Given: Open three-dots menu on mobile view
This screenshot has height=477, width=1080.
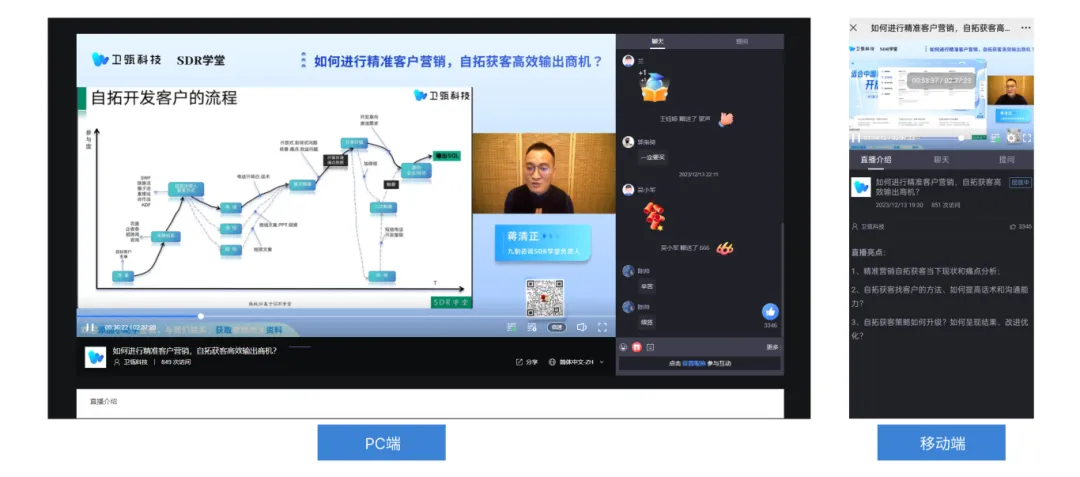Looking at the screenshot, I should pos(1026,28).
